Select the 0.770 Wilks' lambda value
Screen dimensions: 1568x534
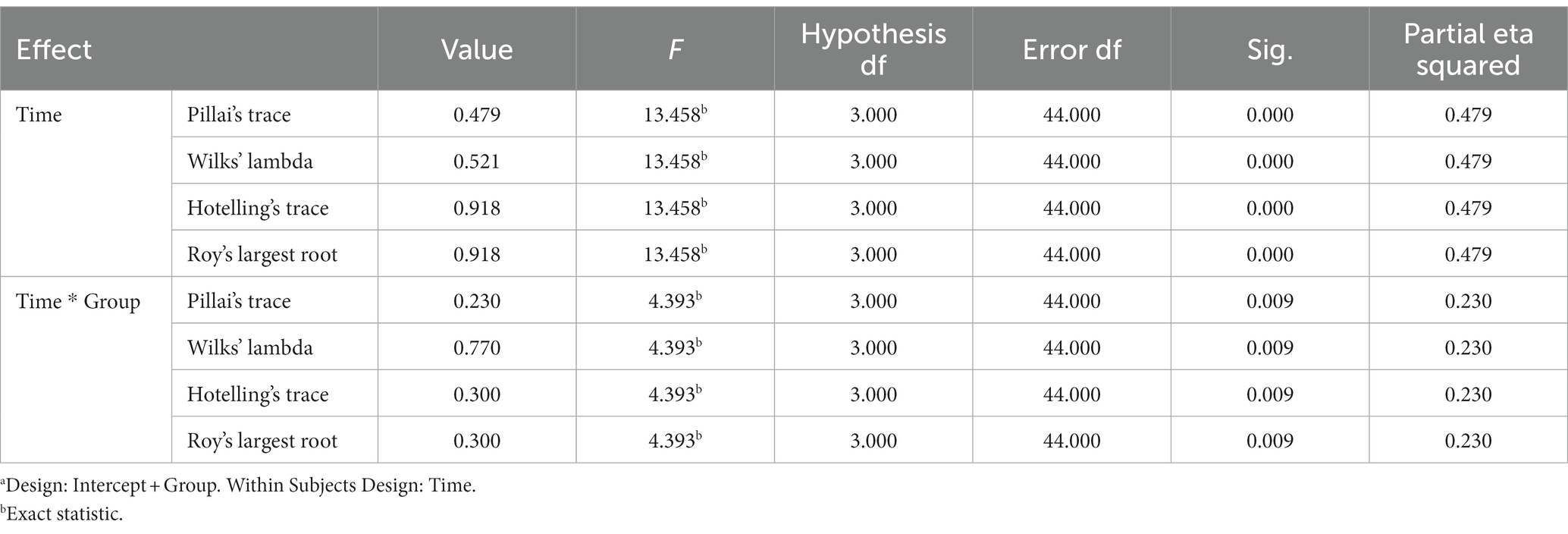(477, 347)
